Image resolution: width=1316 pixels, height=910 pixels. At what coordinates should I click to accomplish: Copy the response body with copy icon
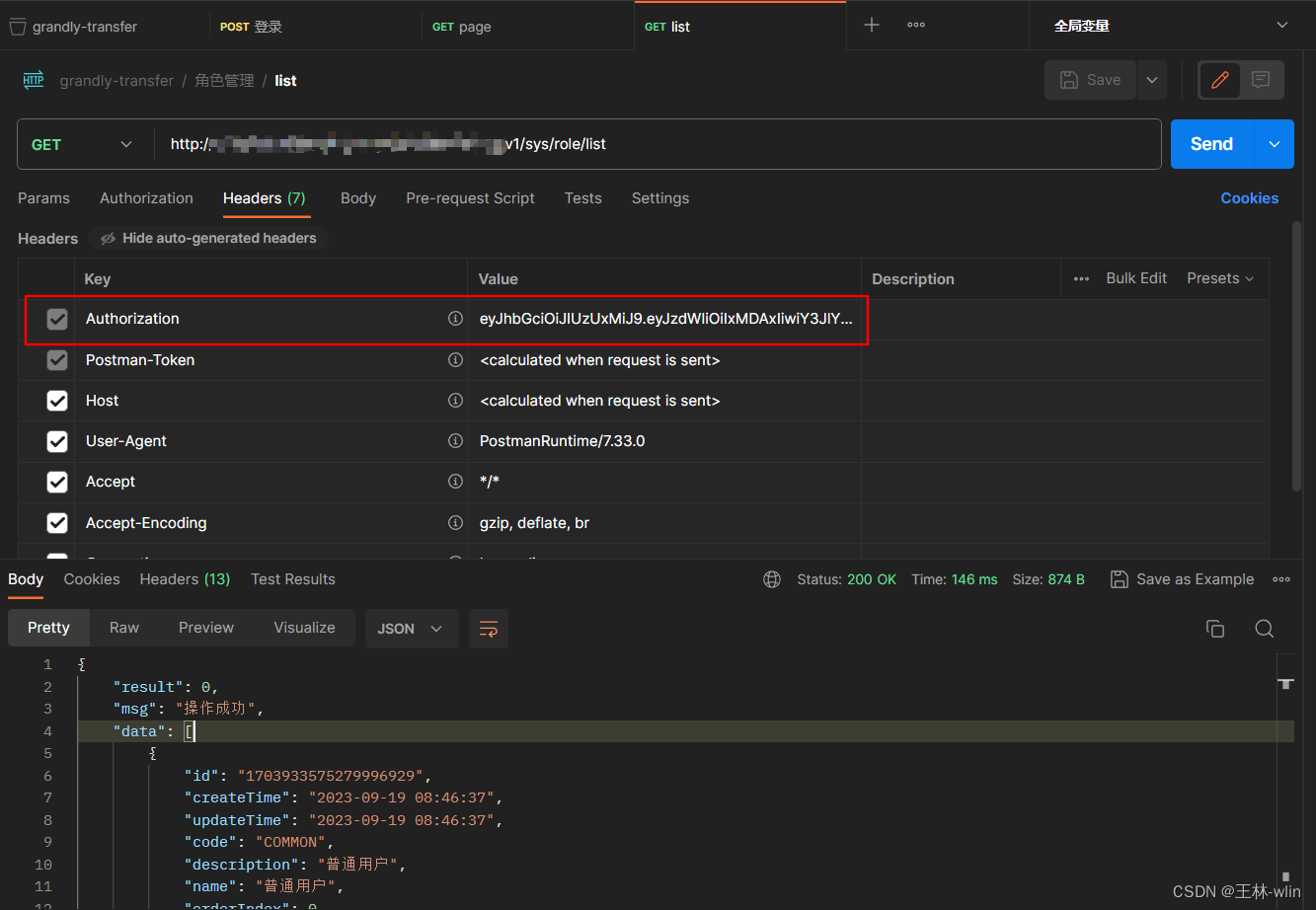click(1215, 629)
